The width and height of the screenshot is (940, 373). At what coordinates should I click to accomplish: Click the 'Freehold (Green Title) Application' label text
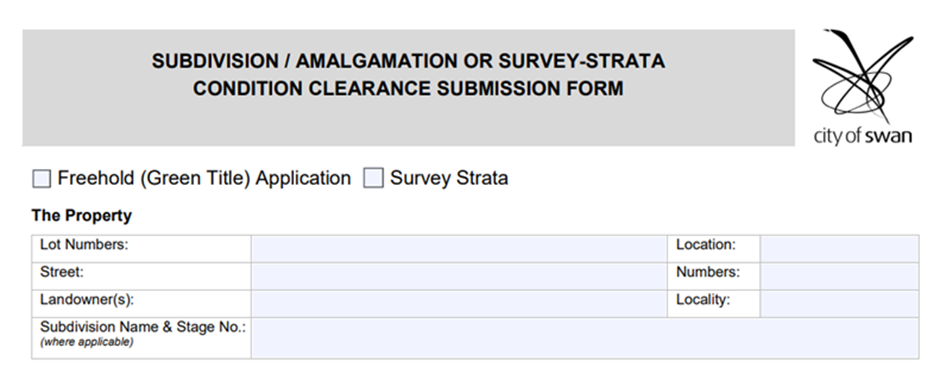pyautogui.click(x=204, y=178)
